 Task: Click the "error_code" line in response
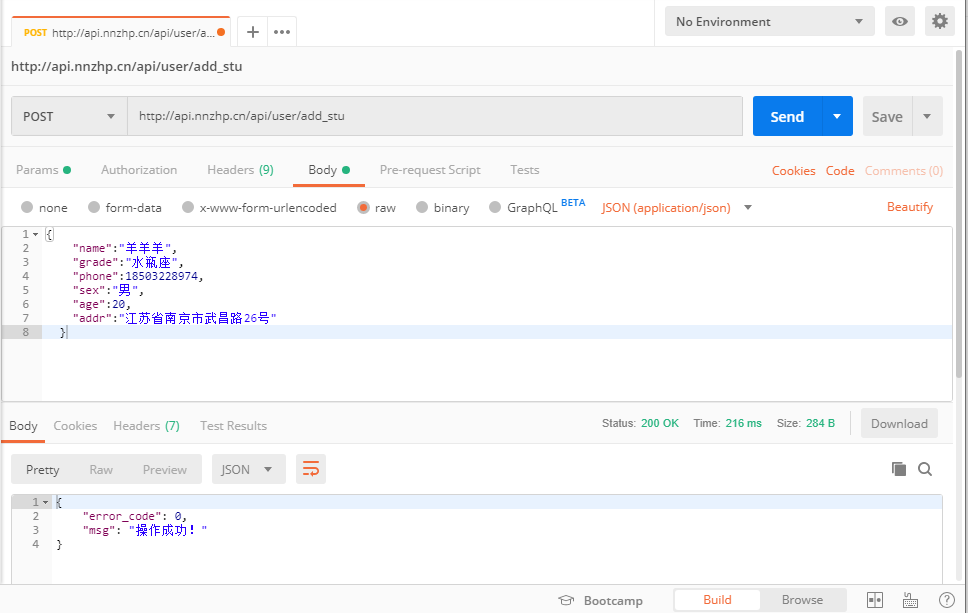coord(134,516)
